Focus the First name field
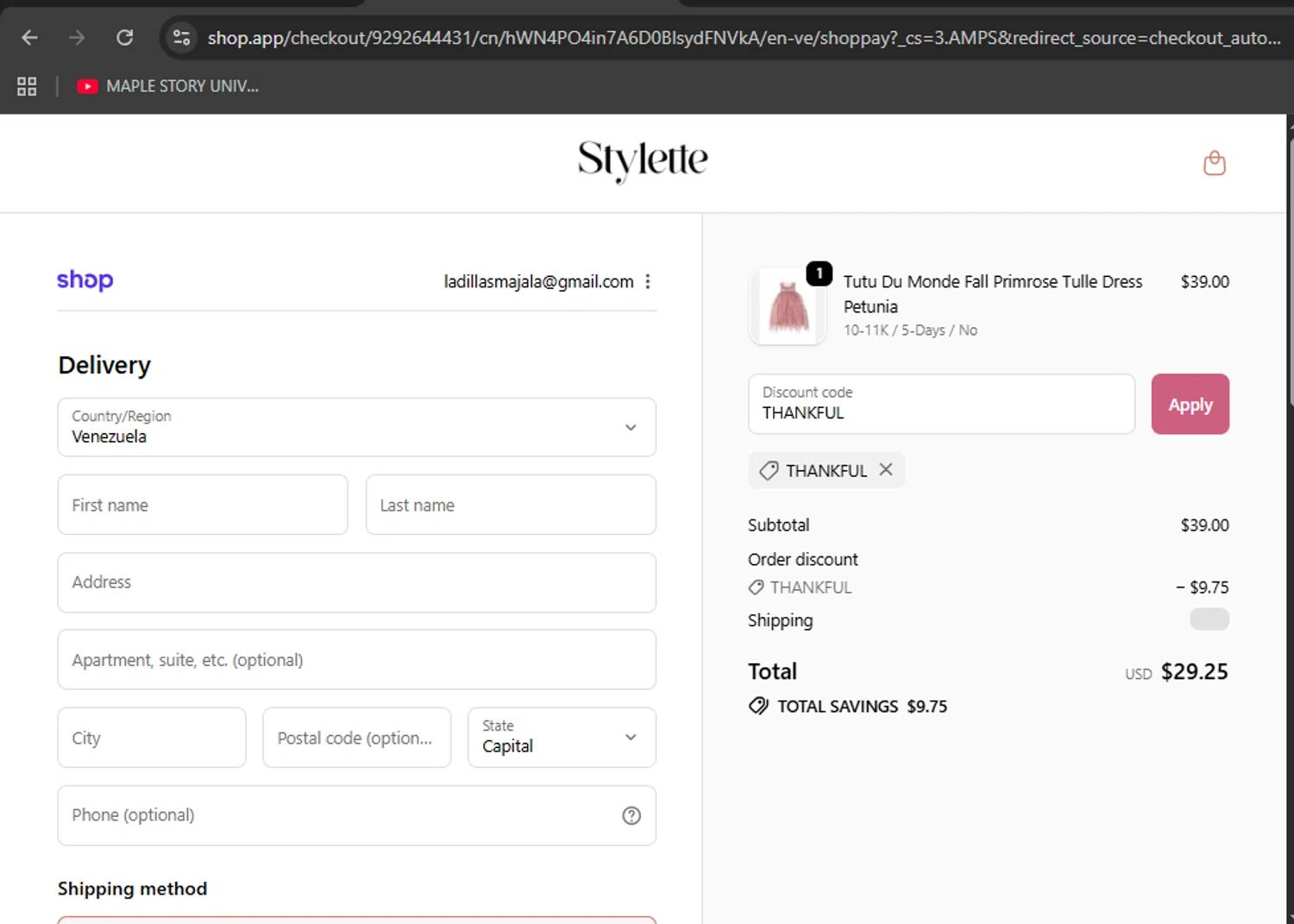 (x=203, y=505)
